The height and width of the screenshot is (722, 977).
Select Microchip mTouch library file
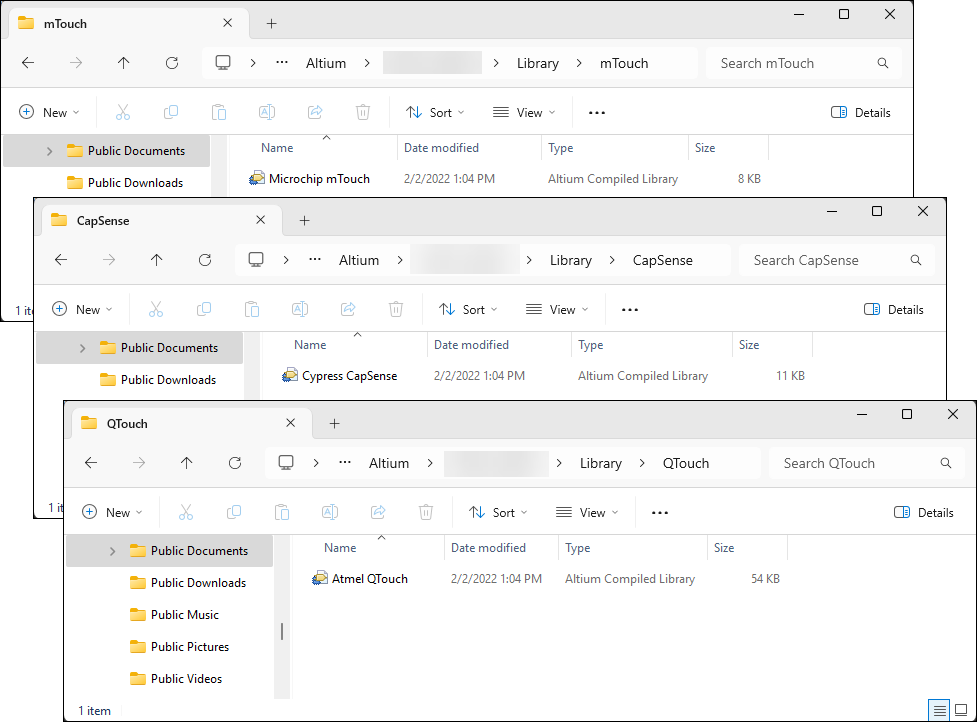319,179
